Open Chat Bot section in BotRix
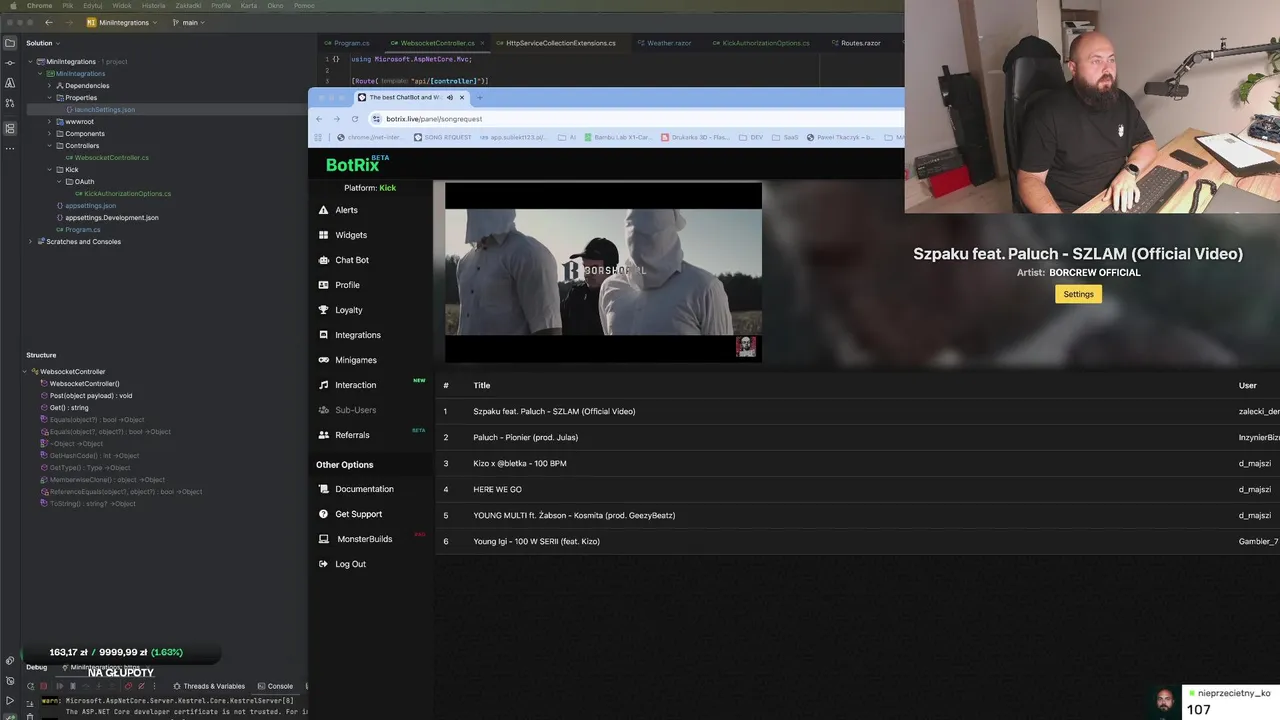The image size is (1280, 720). (344, 260)
